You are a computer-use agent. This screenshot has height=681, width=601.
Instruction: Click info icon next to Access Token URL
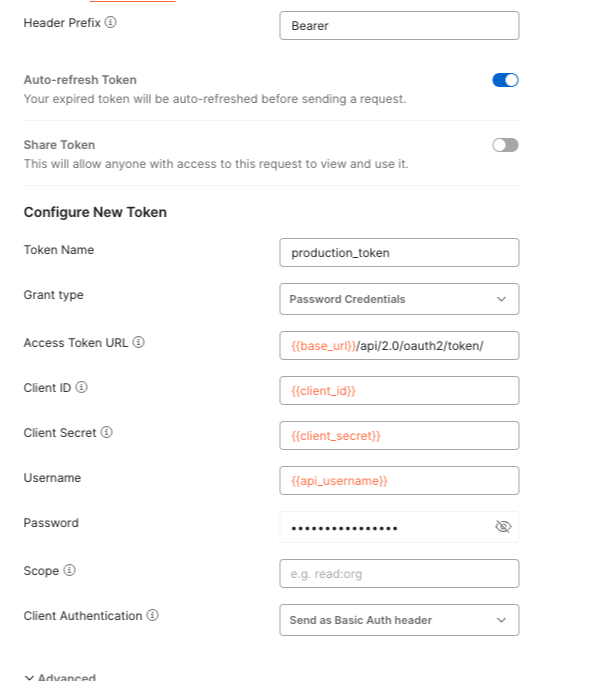click(139, 342)
